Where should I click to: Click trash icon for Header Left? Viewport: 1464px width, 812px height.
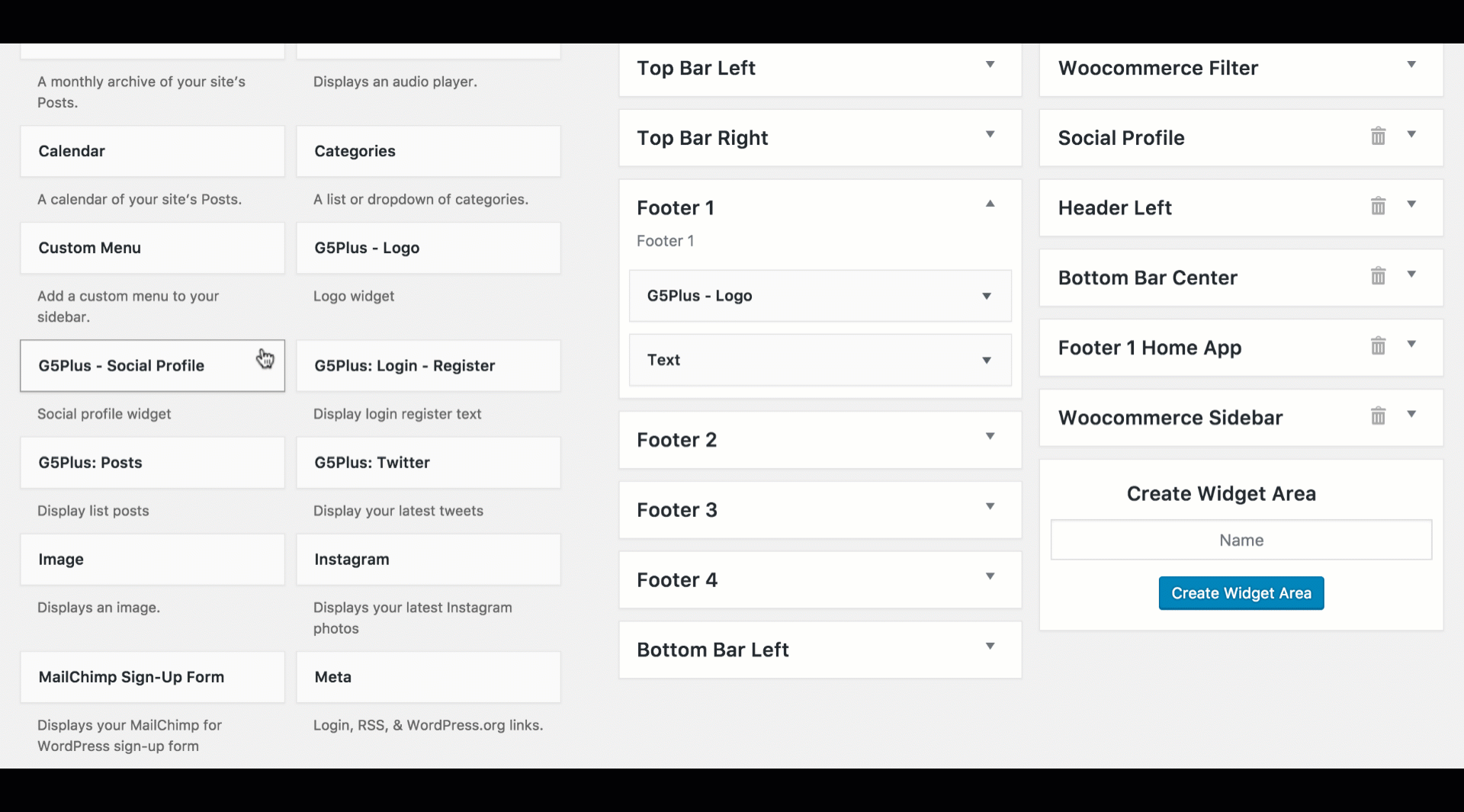tap(1378, 206)
